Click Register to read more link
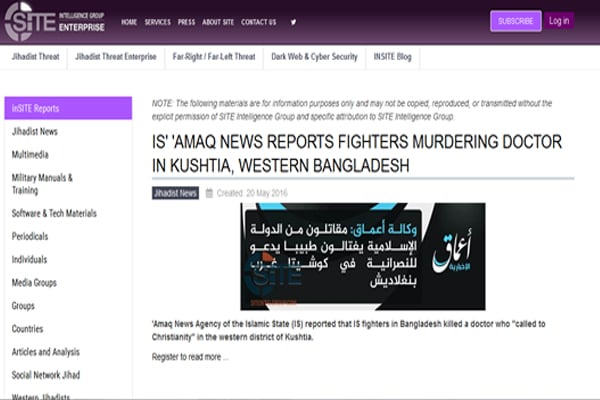The width and height of the screenshot is (600, 400). 190,357
